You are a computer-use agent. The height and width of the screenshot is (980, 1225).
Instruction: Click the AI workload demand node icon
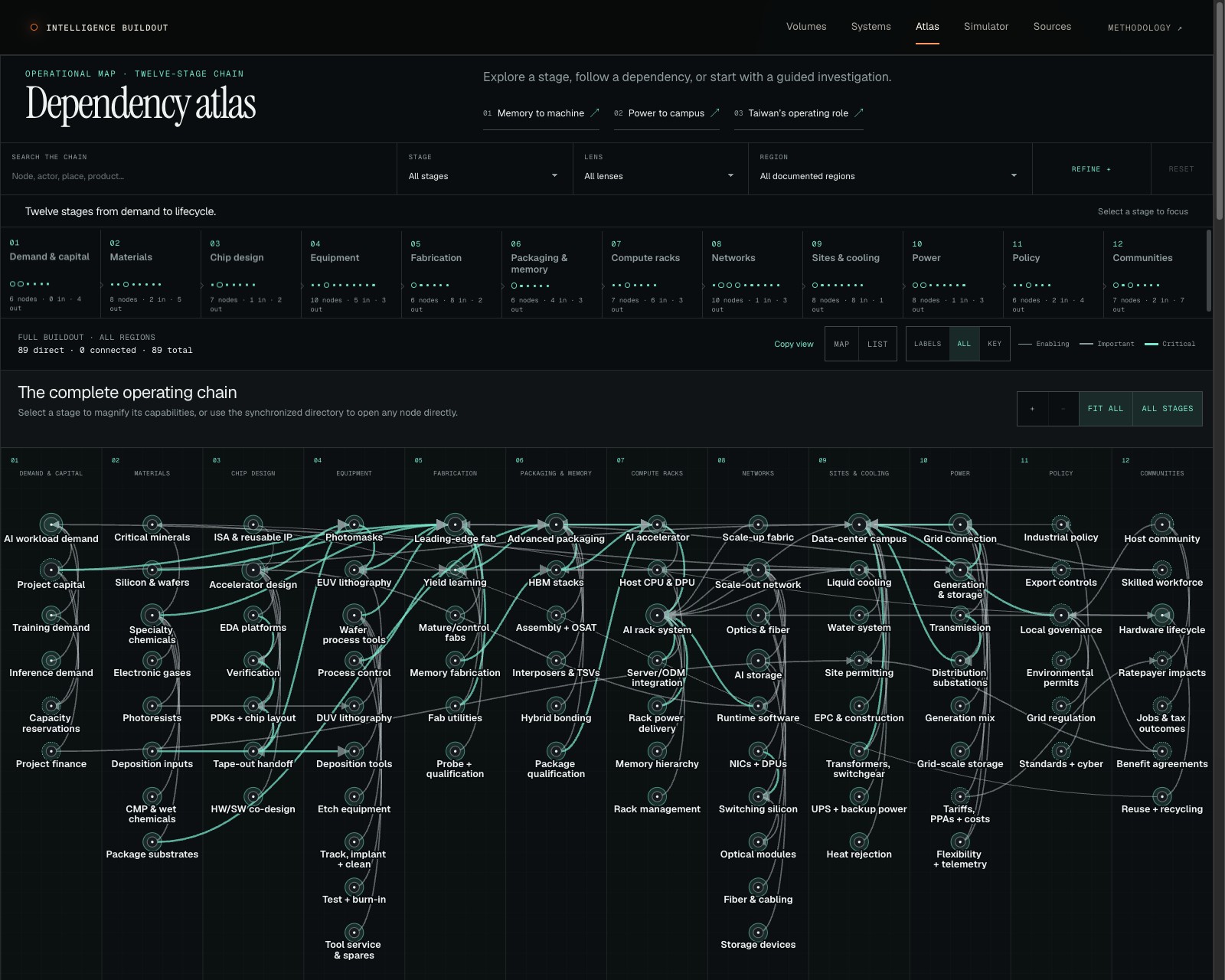pos(51,524)
